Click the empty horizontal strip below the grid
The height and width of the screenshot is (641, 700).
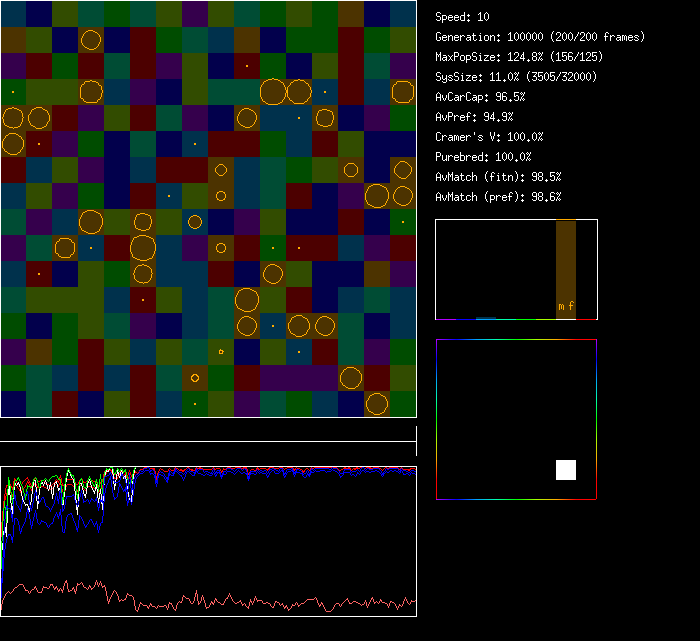(x=208, y=431)
